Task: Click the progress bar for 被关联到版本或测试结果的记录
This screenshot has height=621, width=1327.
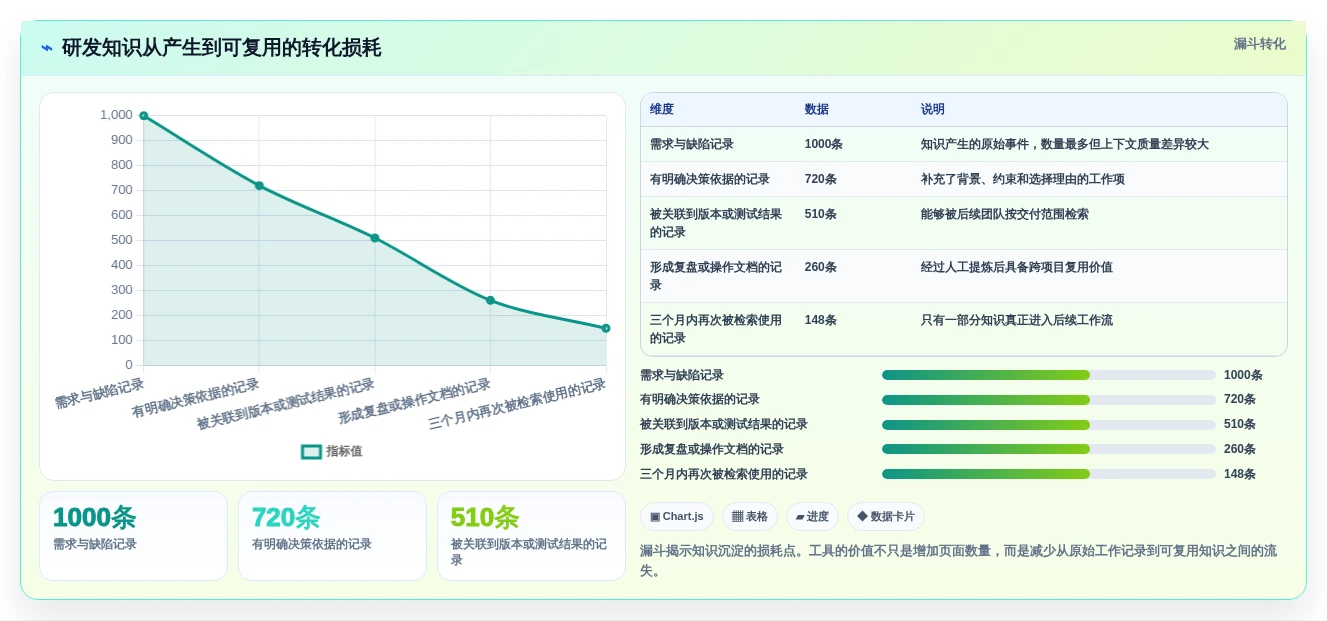Action: click(x=1049, y=425)
